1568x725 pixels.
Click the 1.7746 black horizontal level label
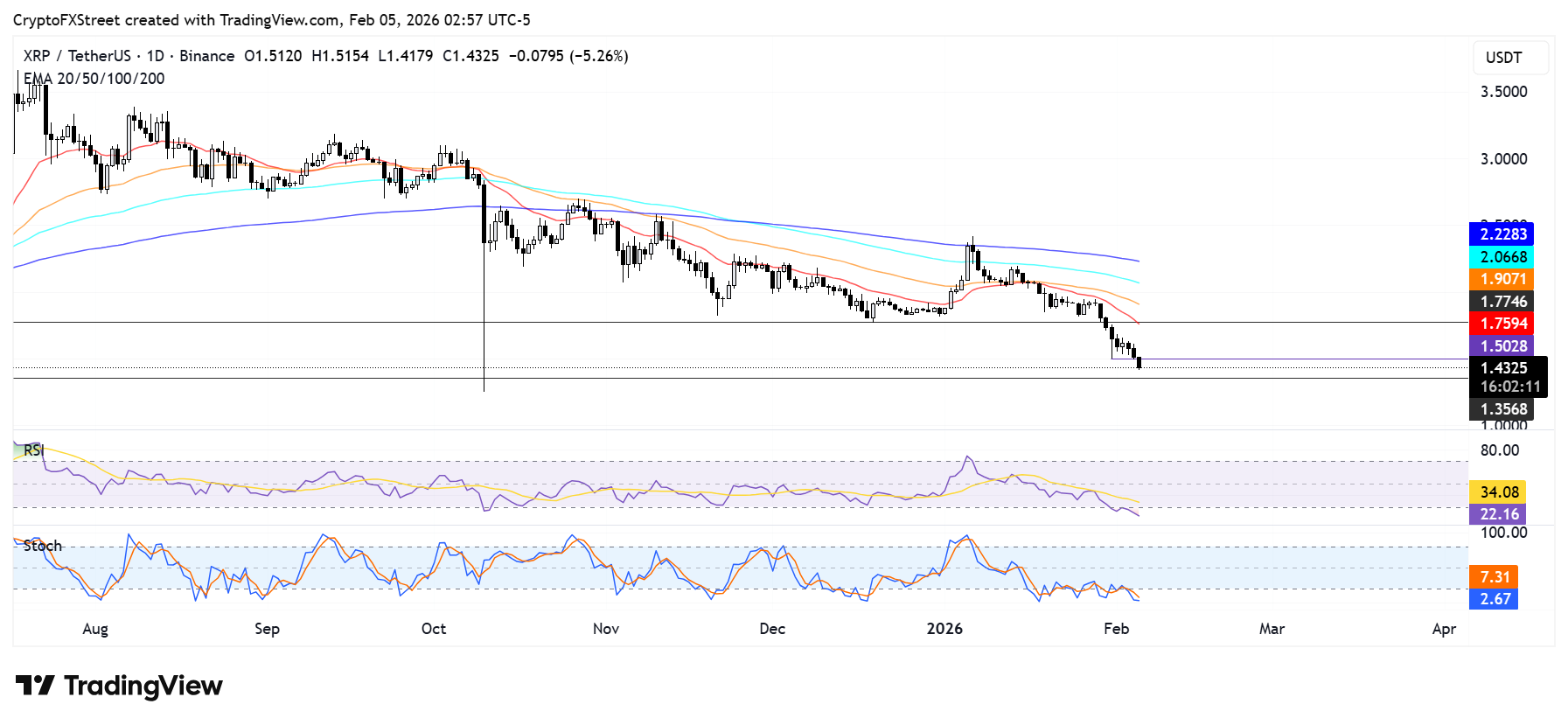[x=1502, y=302]
